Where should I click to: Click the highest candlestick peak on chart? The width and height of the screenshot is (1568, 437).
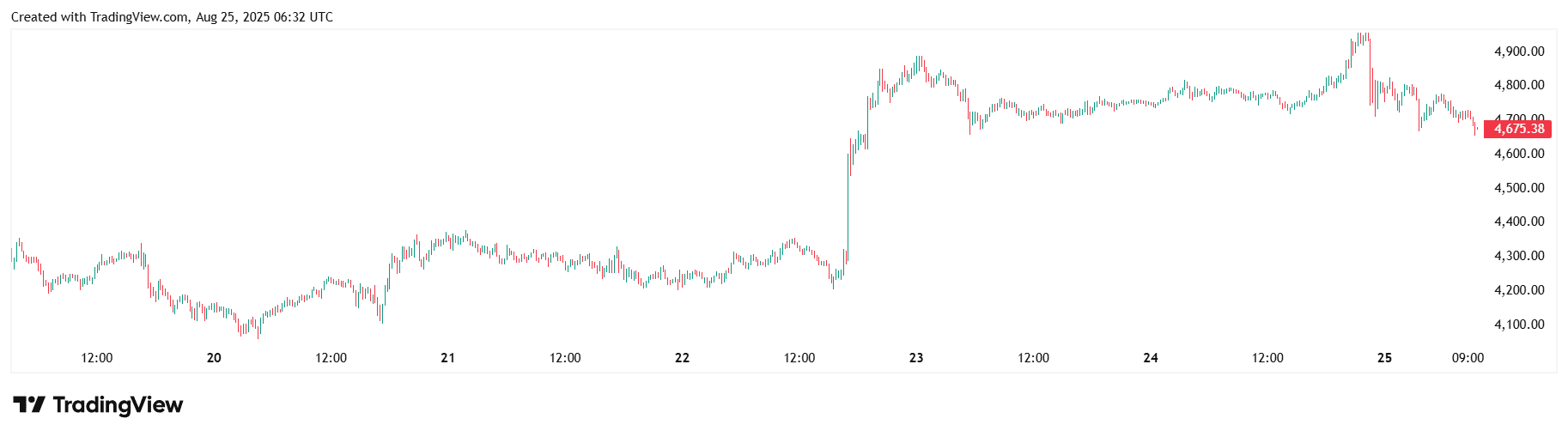(1361, 35)
